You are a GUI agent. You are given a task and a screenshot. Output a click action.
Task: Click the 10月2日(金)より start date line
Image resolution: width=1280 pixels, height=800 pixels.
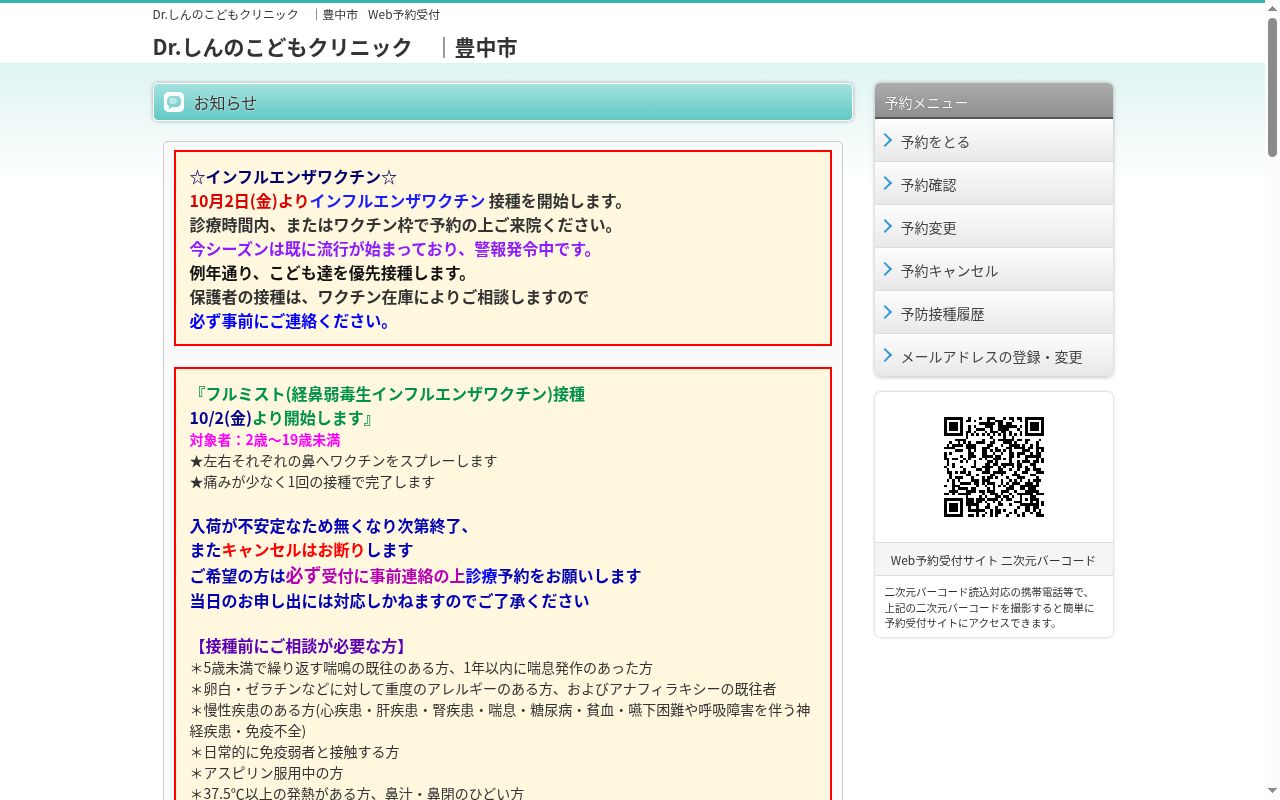[x=249, y=201]
